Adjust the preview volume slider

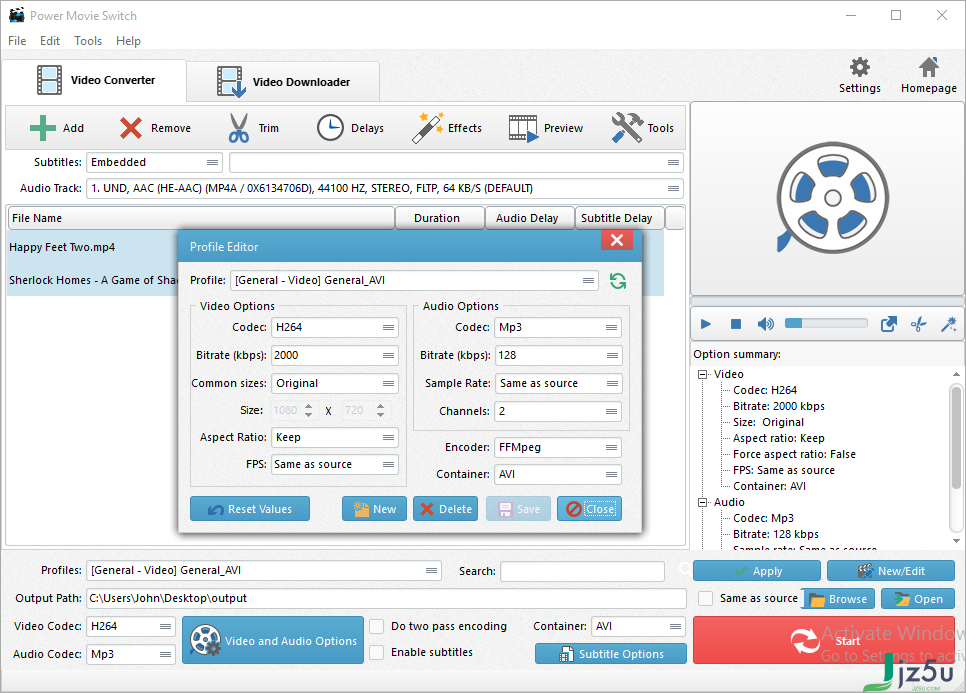tap(826, 323)
